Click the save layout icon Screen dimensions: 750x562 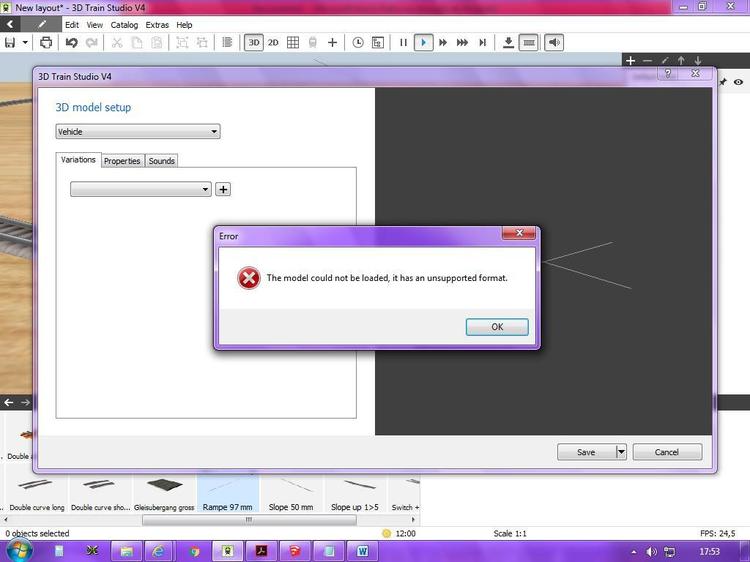pyautogui.click(x=10, y=43)
